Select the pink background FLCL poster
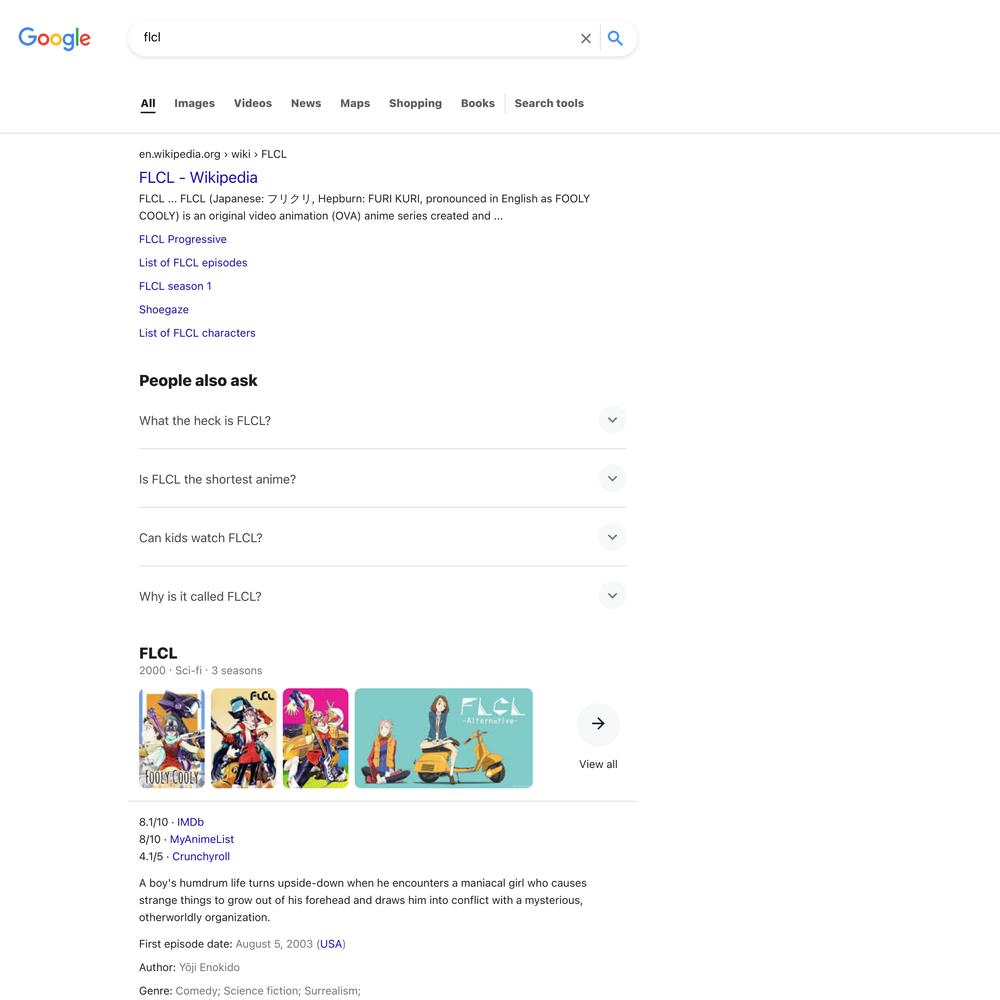This screenshot has width=1000, height=1000. (316, 738)
